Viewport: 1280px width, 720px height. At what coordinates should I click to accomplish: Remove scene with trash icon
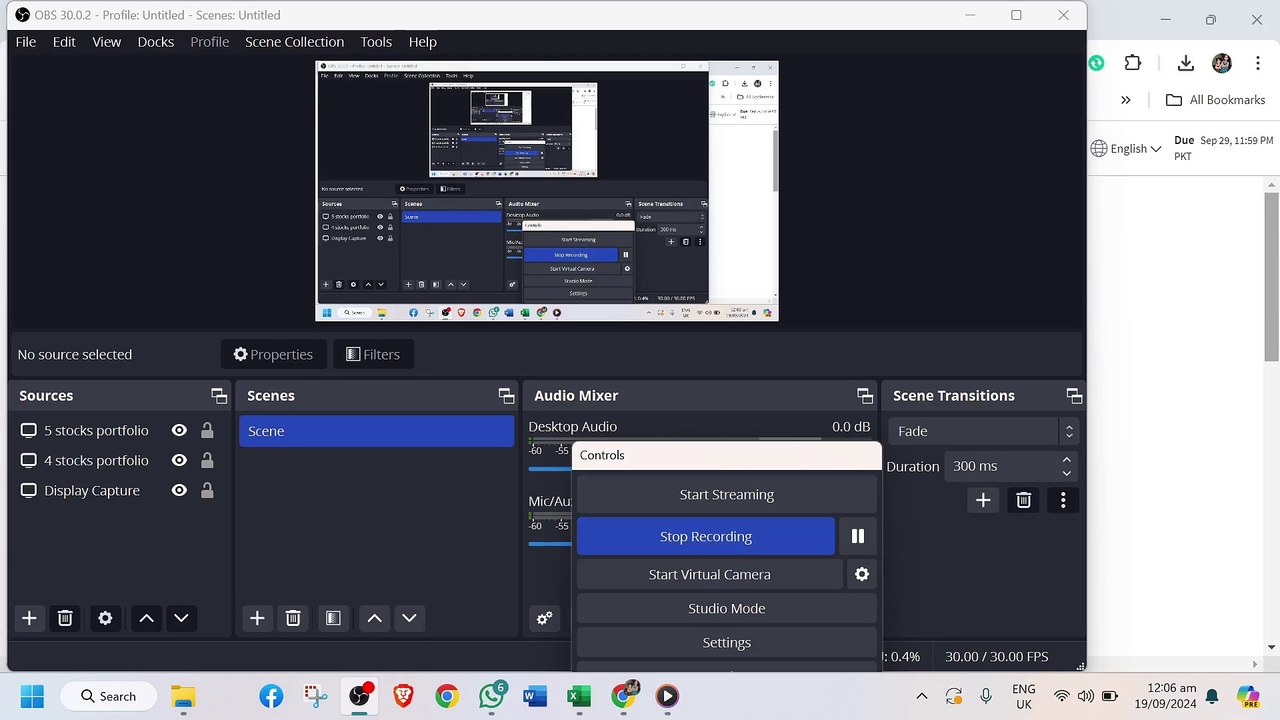pyautogui.click(x=293, y=618)
